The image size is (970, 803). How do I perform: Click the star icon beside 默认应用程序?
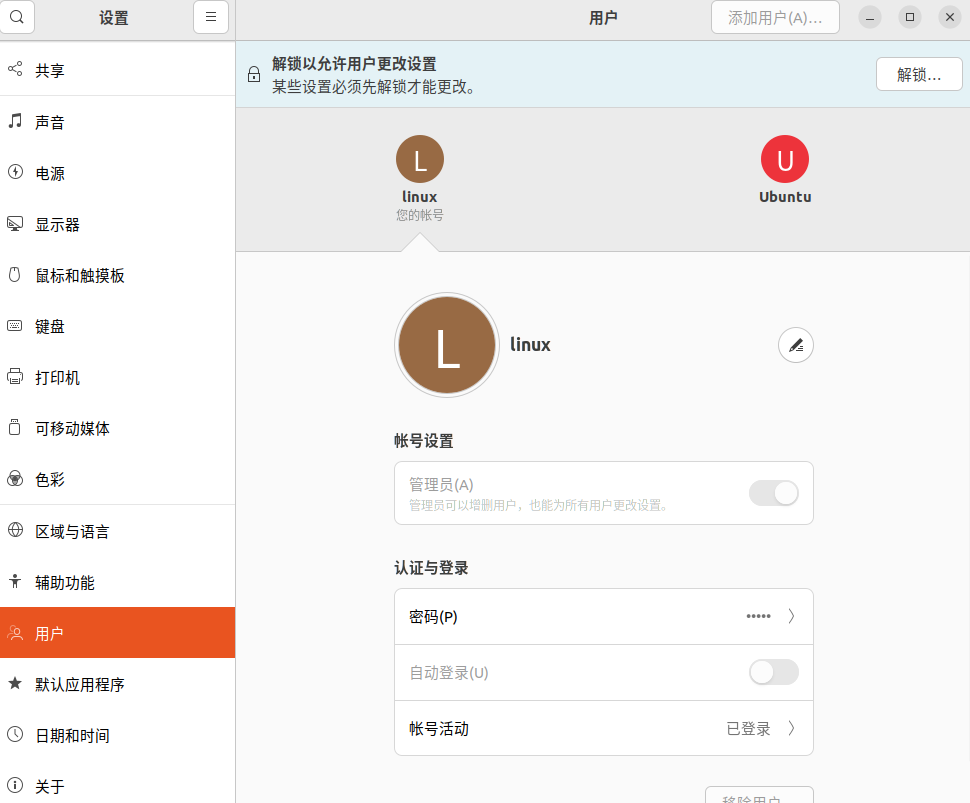(15, 683)
